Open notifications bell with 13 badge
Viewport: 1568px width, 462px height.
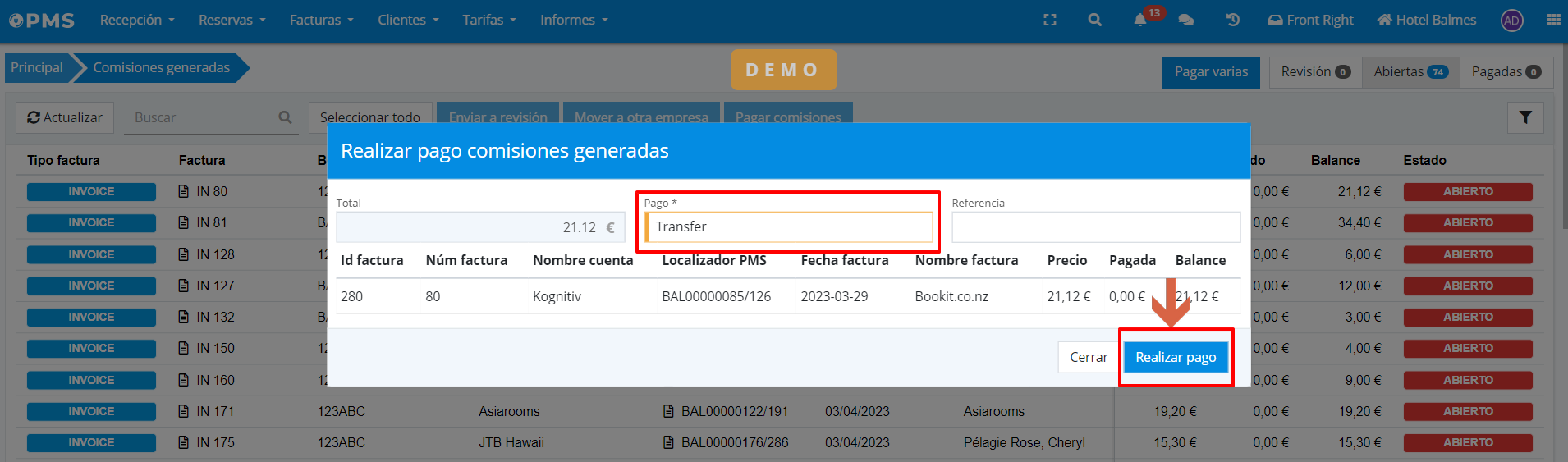pos(1140,20)
